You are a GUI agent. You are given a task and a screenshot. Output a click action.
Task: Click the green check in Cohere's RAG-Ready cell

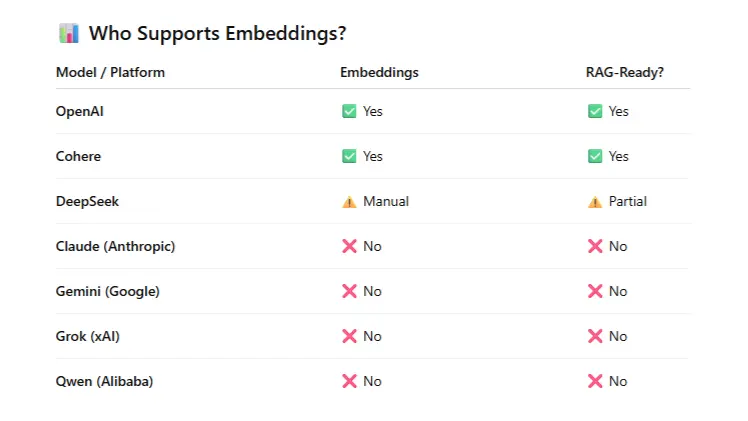(x=595, y=156)
